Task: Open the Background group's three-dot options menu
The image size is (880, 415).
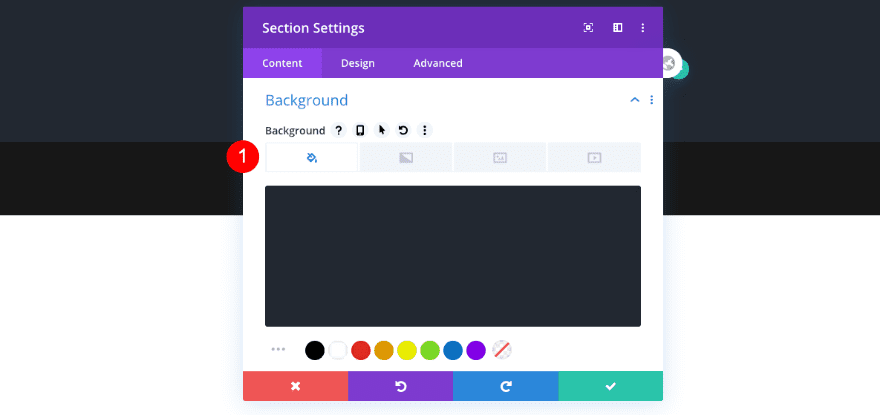Action: pos(651,100)
